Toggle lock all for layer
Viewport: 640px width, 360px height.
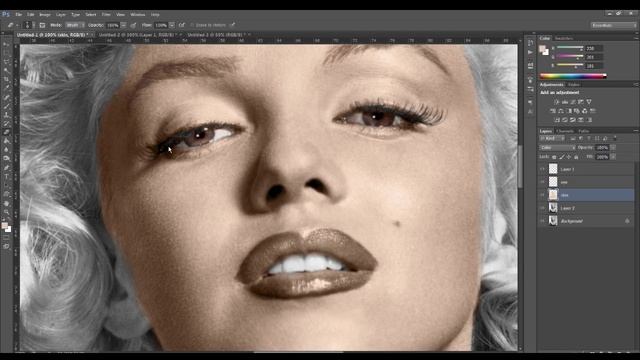pyautogui.click(x=576, y=157)
